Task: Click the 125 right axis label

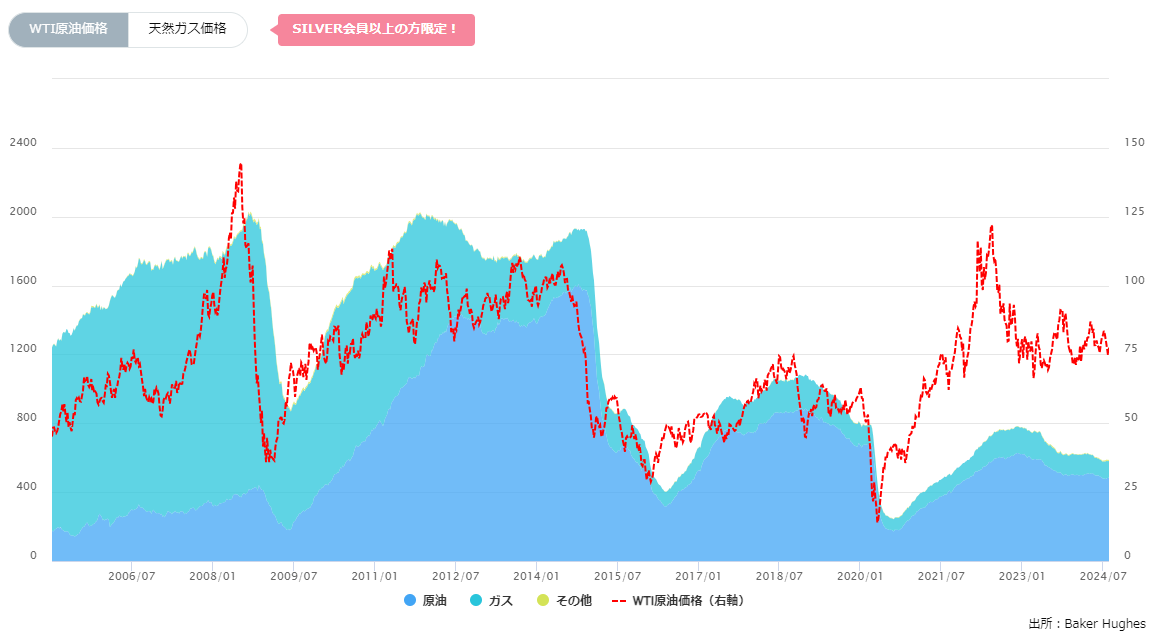Action: pos(1134,211)
